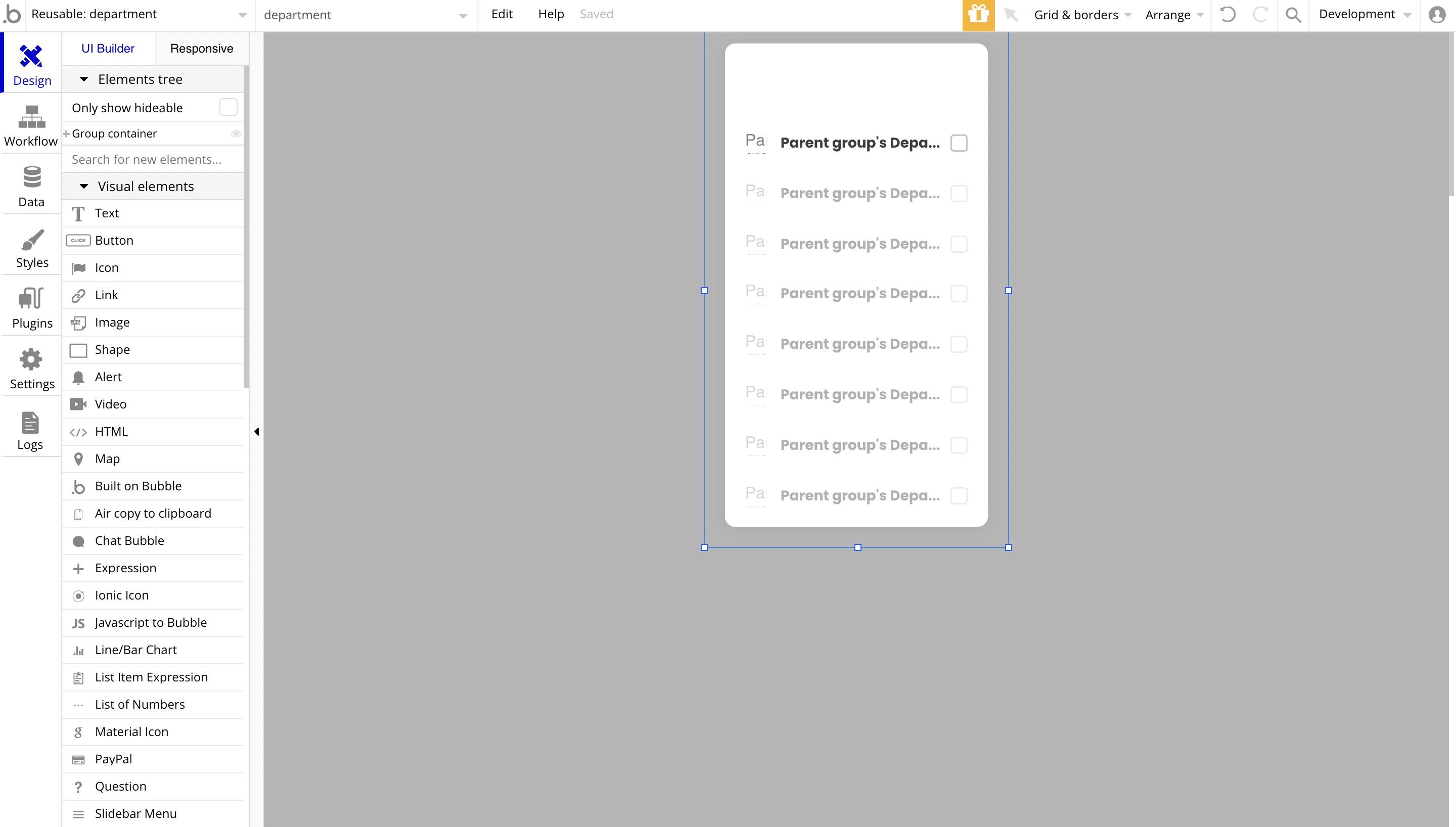
Task: Open the Grid & borders dropdown
Action: tap(1082, 15)
